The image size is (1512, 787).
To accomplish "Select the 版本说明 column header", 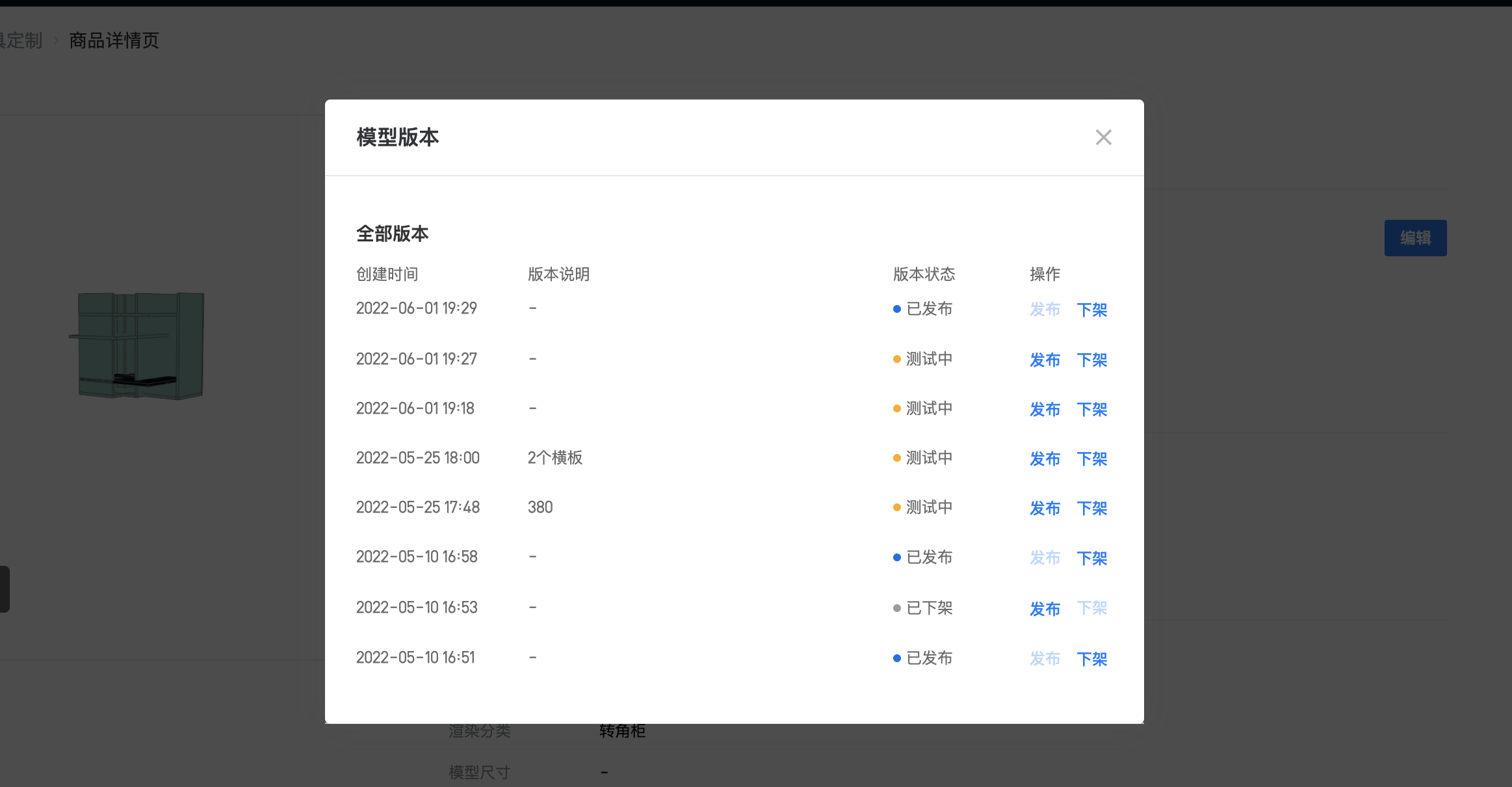I will tap(559, 274).
